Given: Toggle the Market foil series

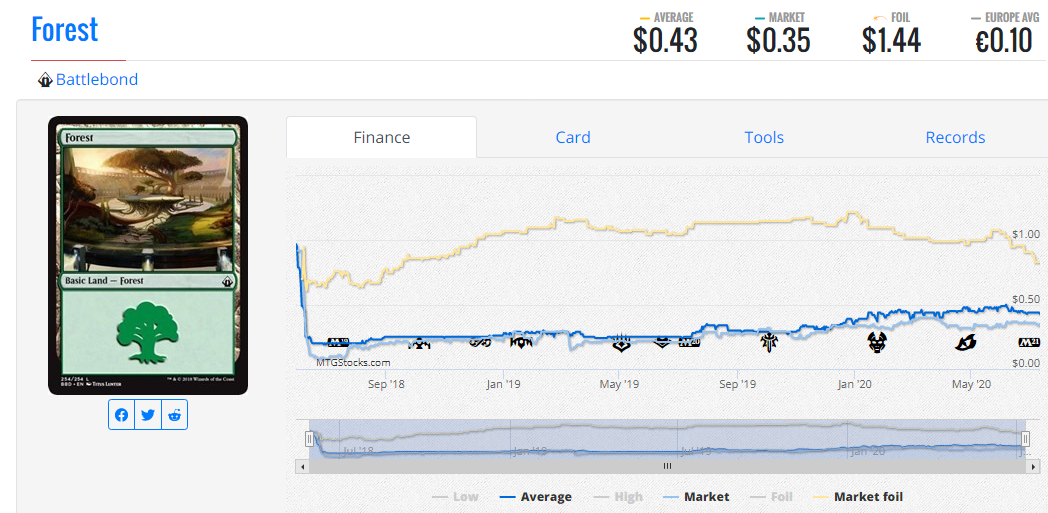Looking at the screenshot, I should pos(858,496).
